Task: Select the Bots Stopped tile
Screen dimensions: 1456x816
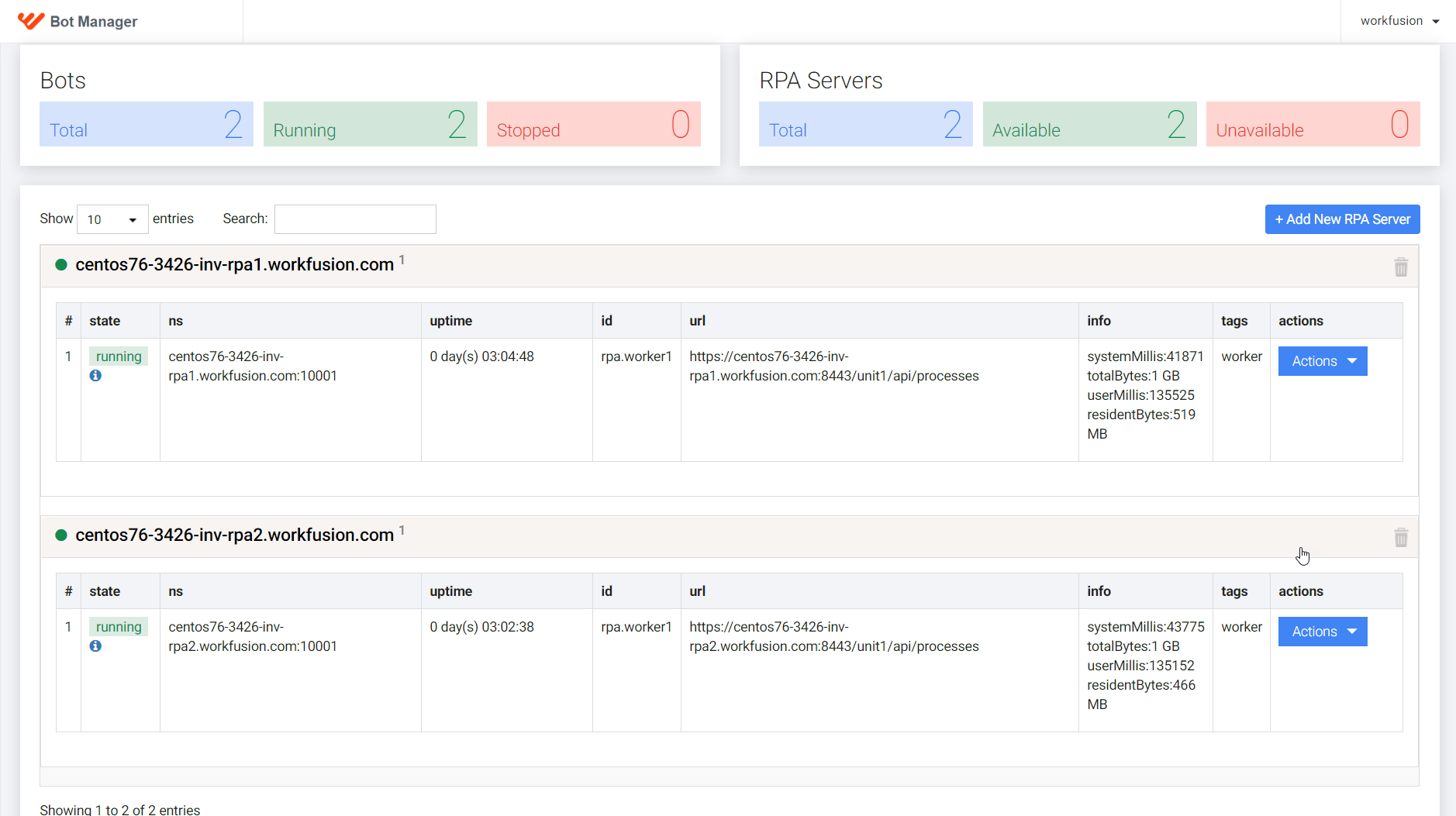Action: click(594, 124)
